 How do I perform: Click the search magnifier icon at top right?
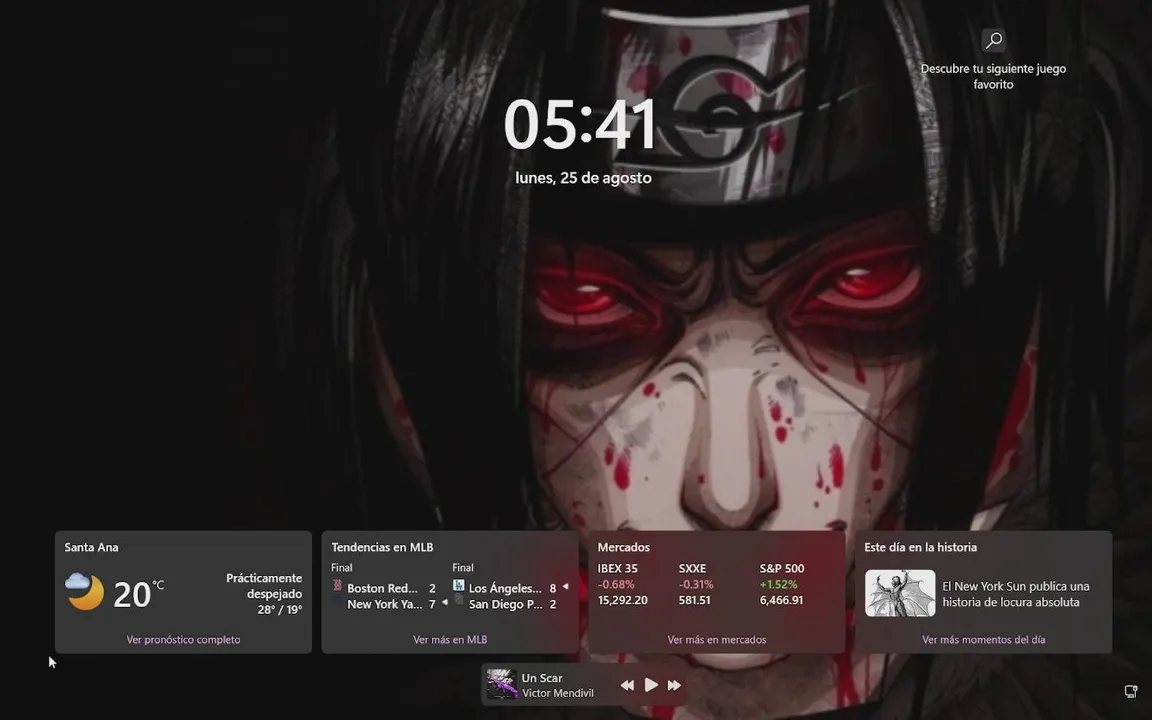(993, 40)
